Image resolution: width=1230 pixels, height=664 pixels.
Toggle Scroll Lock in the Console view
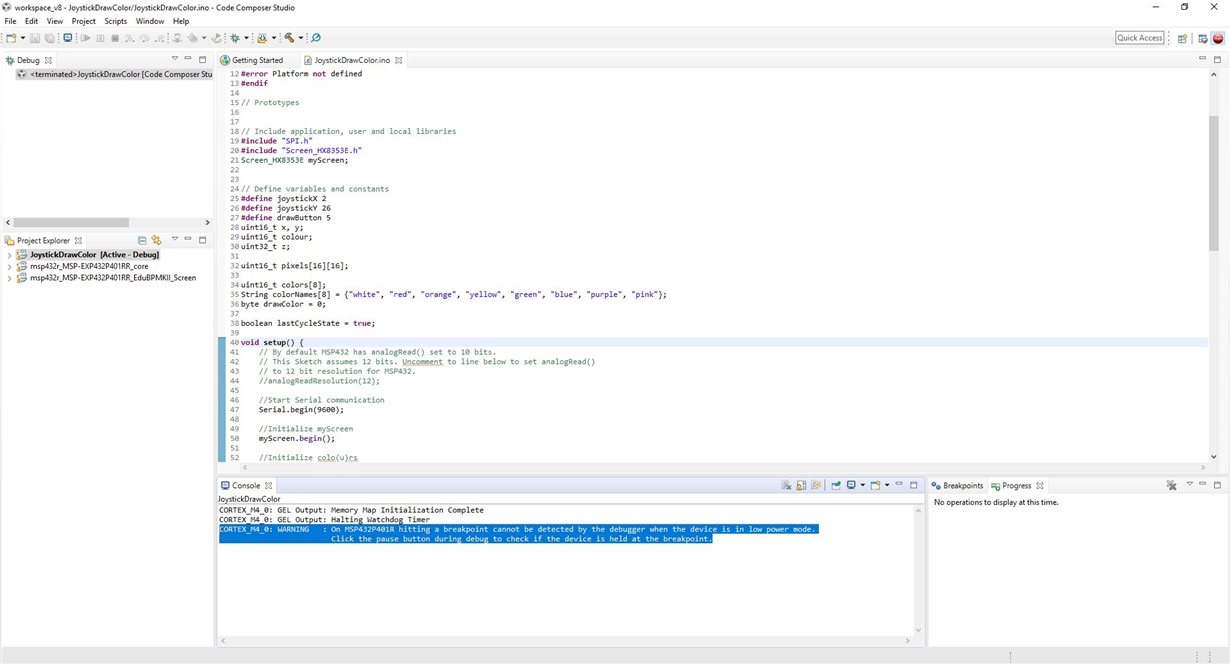[x=800, y=485]
